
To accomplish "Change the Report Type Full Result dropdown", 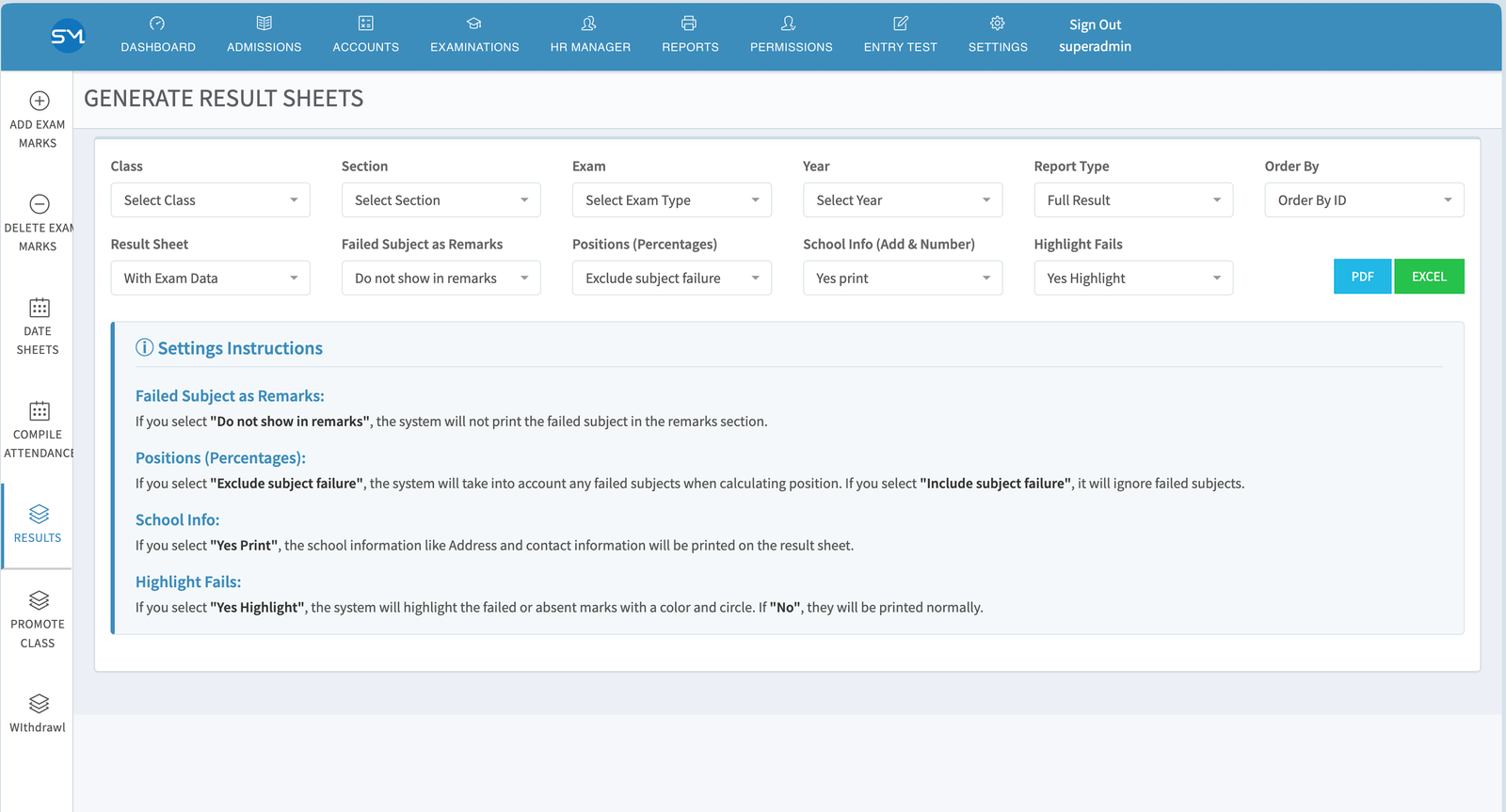I will coord(1133,200).
